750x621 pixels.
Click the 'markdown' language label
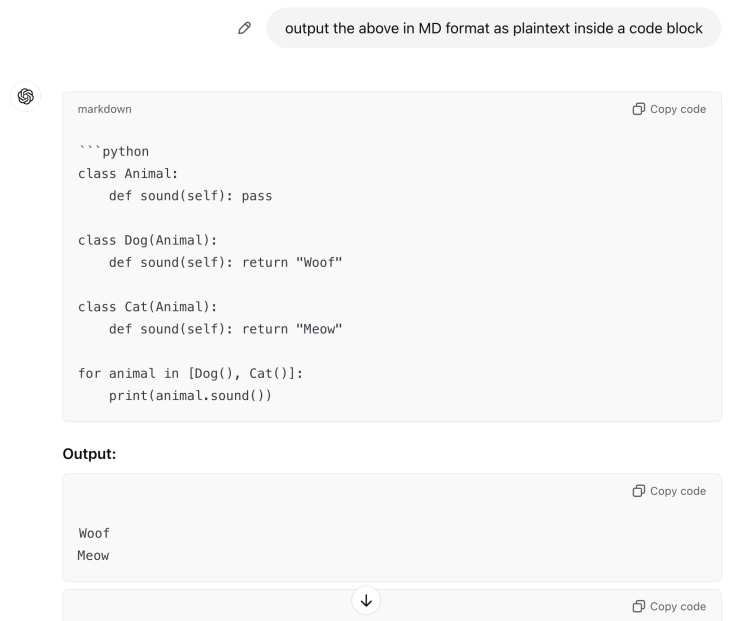pos(105,109)
